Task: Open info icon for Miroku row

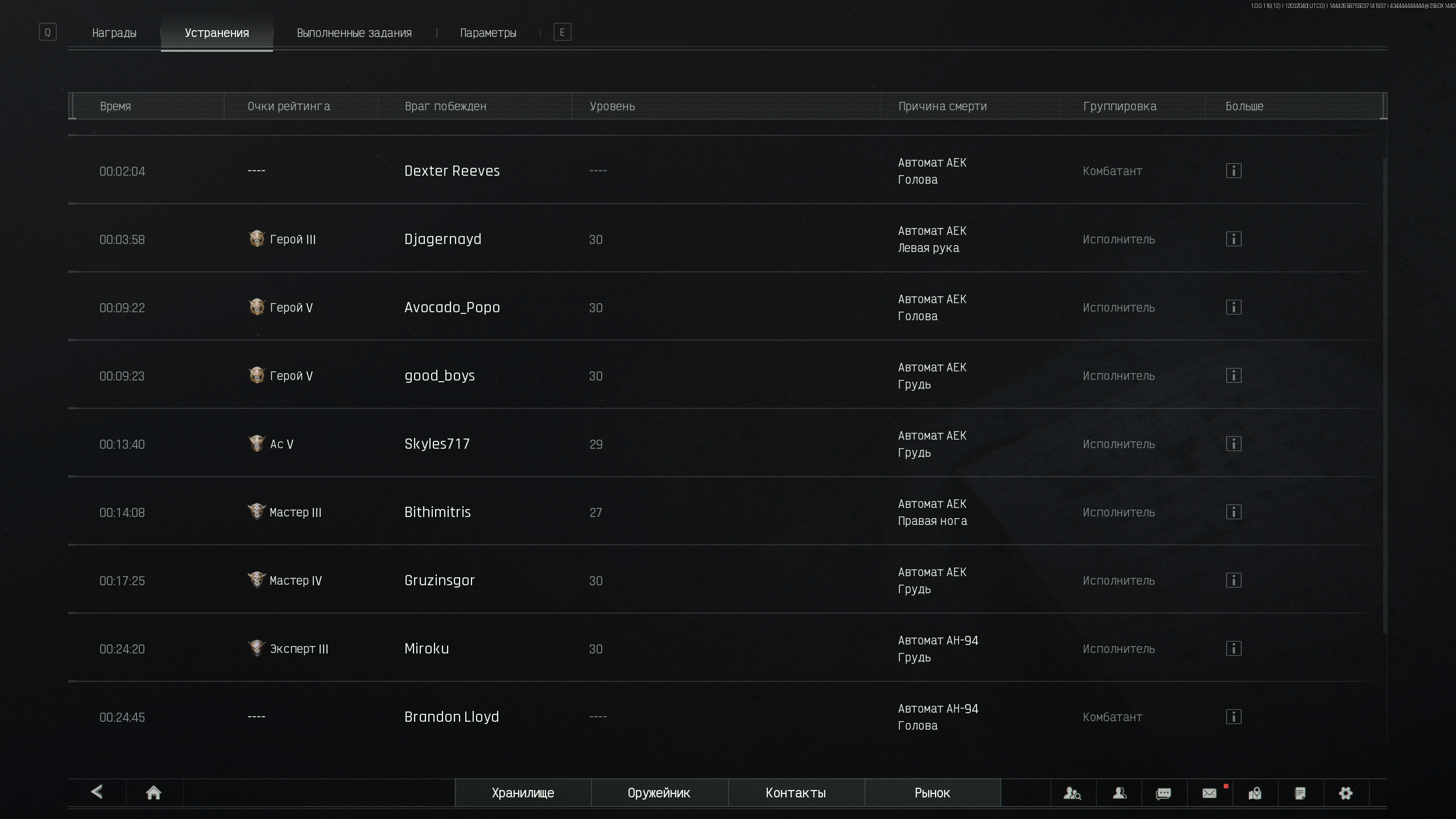Action: coord(1234,648)
